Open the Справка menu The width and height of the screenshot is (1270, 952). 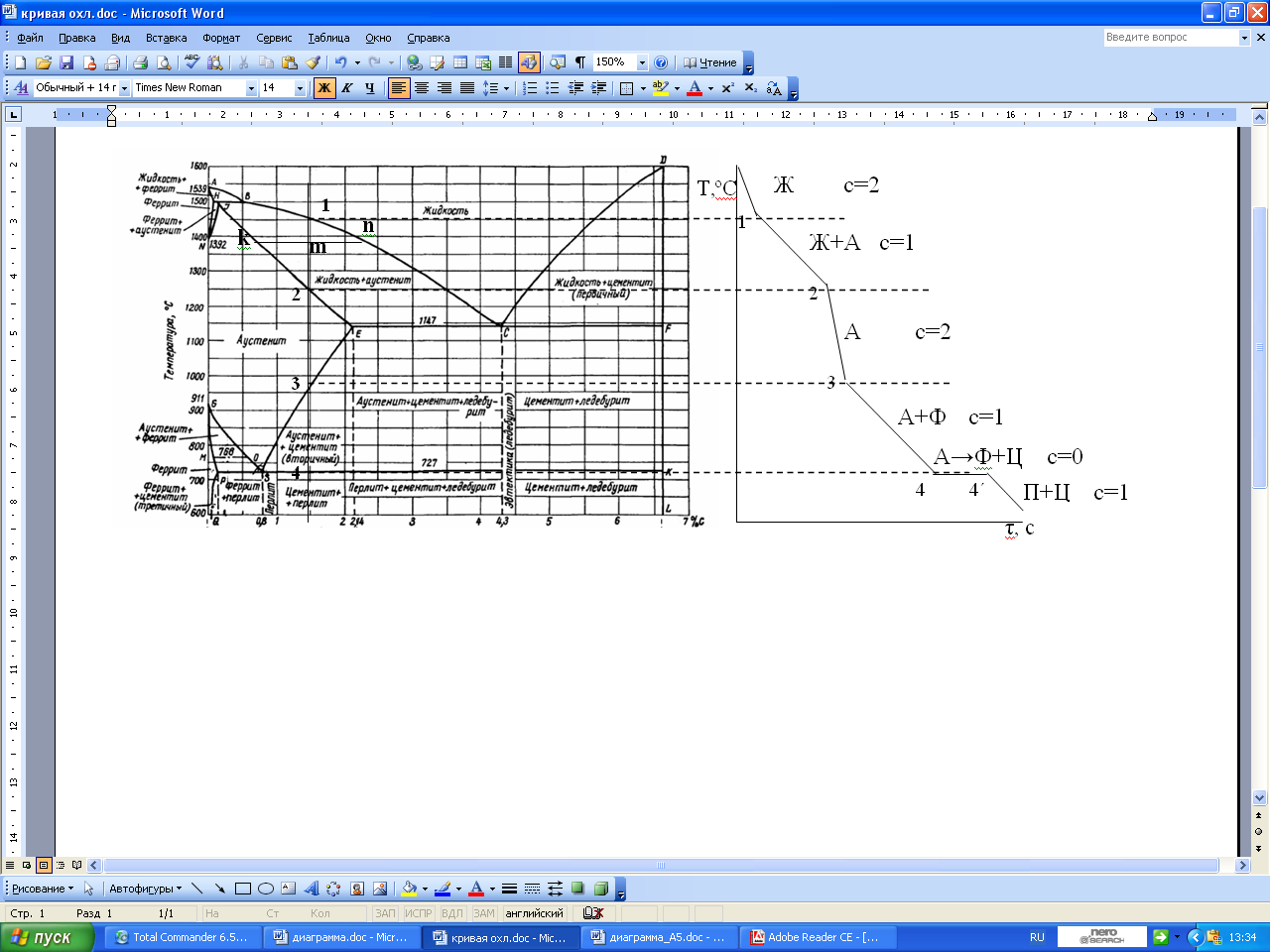coord(428,38)
